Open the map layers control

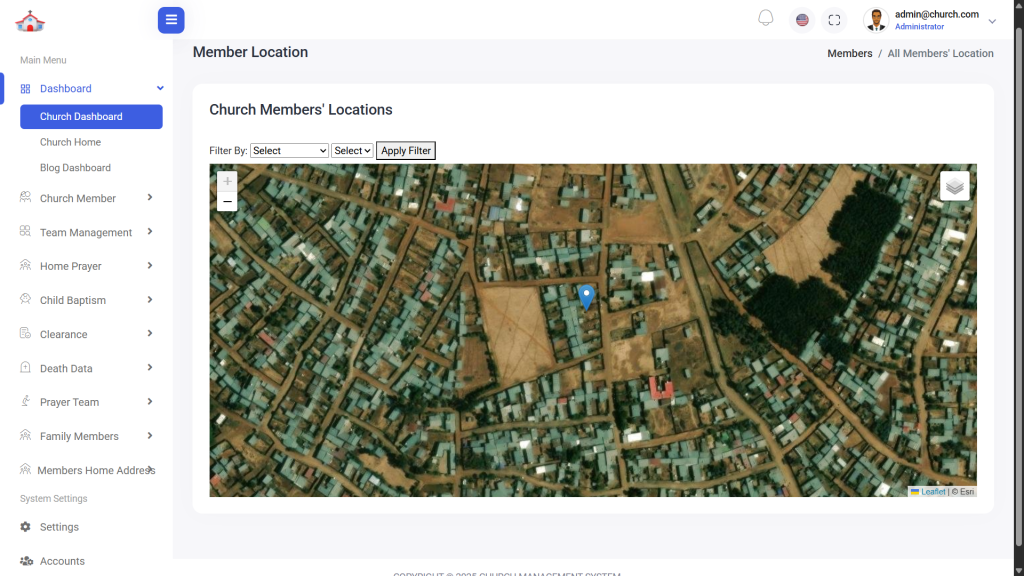[x=954, y=186]
